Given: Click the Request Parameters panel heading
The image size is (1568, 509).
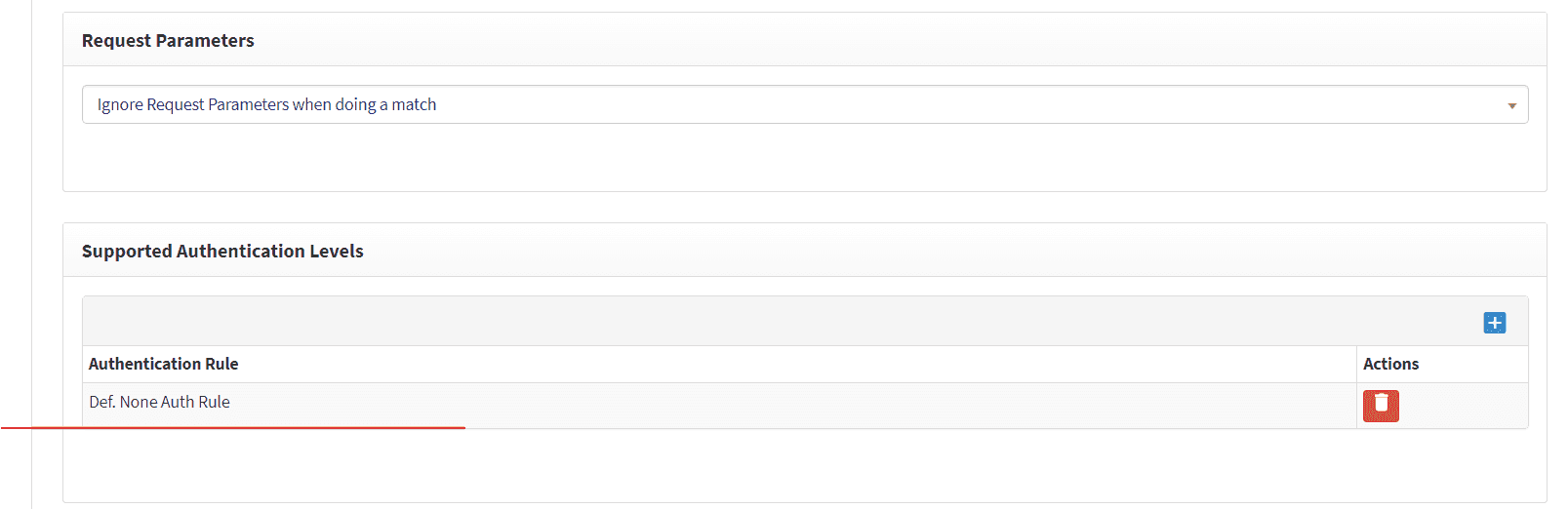Looking at the screenshot, I should click(x=168, y=41).
